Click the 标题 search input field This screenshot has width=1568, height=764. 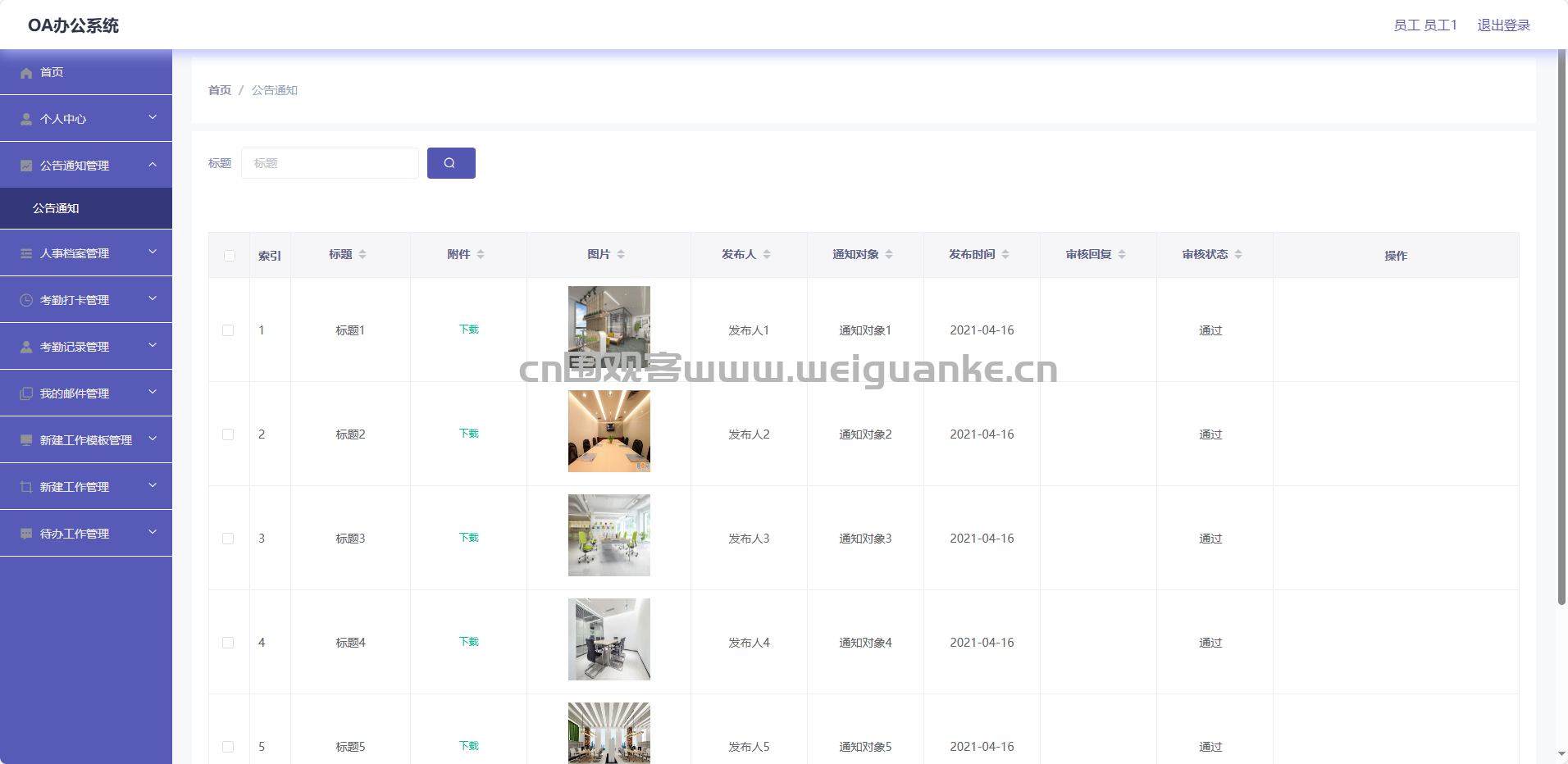pyautogui.click(x=330, y=163)
